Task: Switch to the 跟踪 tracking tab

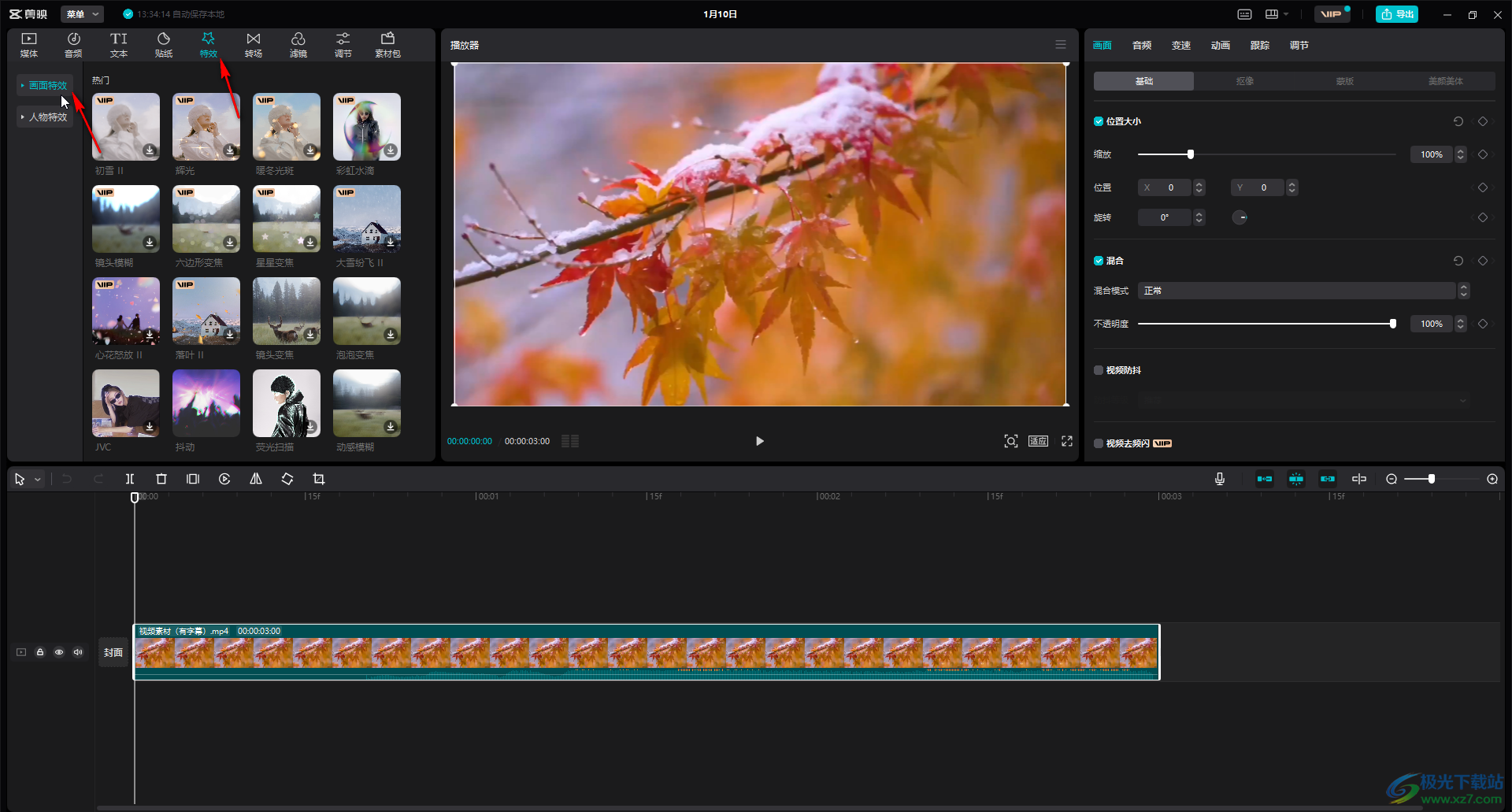Action: click(x=1260, y=45)
